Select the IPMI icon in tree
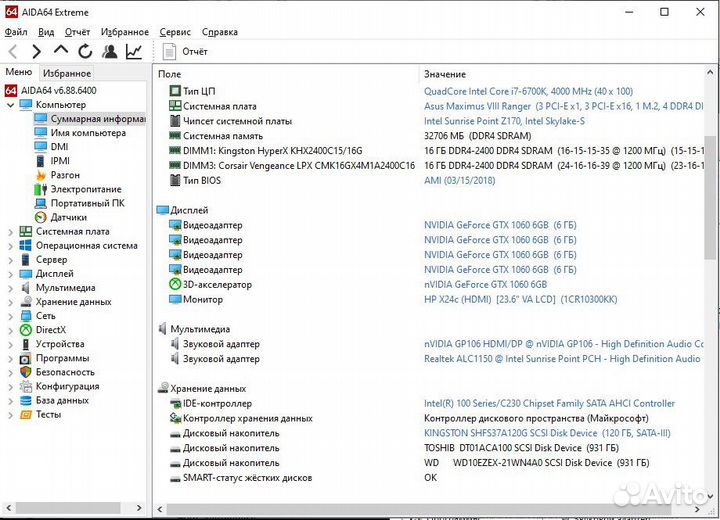720x520 pixels. pyautogui.click(x=41, y=161)
